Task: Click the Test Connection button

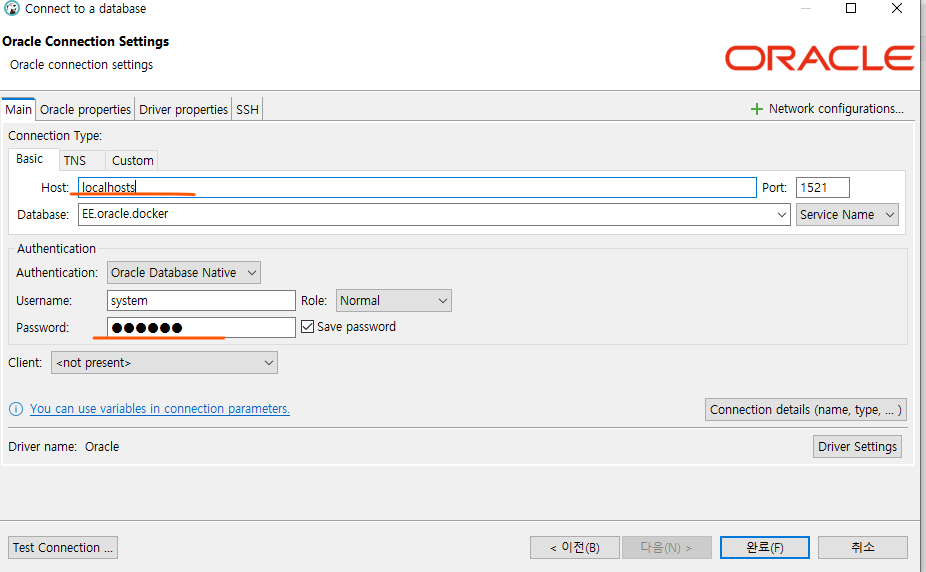Action: pyautogui.click(x=63, y=547)
